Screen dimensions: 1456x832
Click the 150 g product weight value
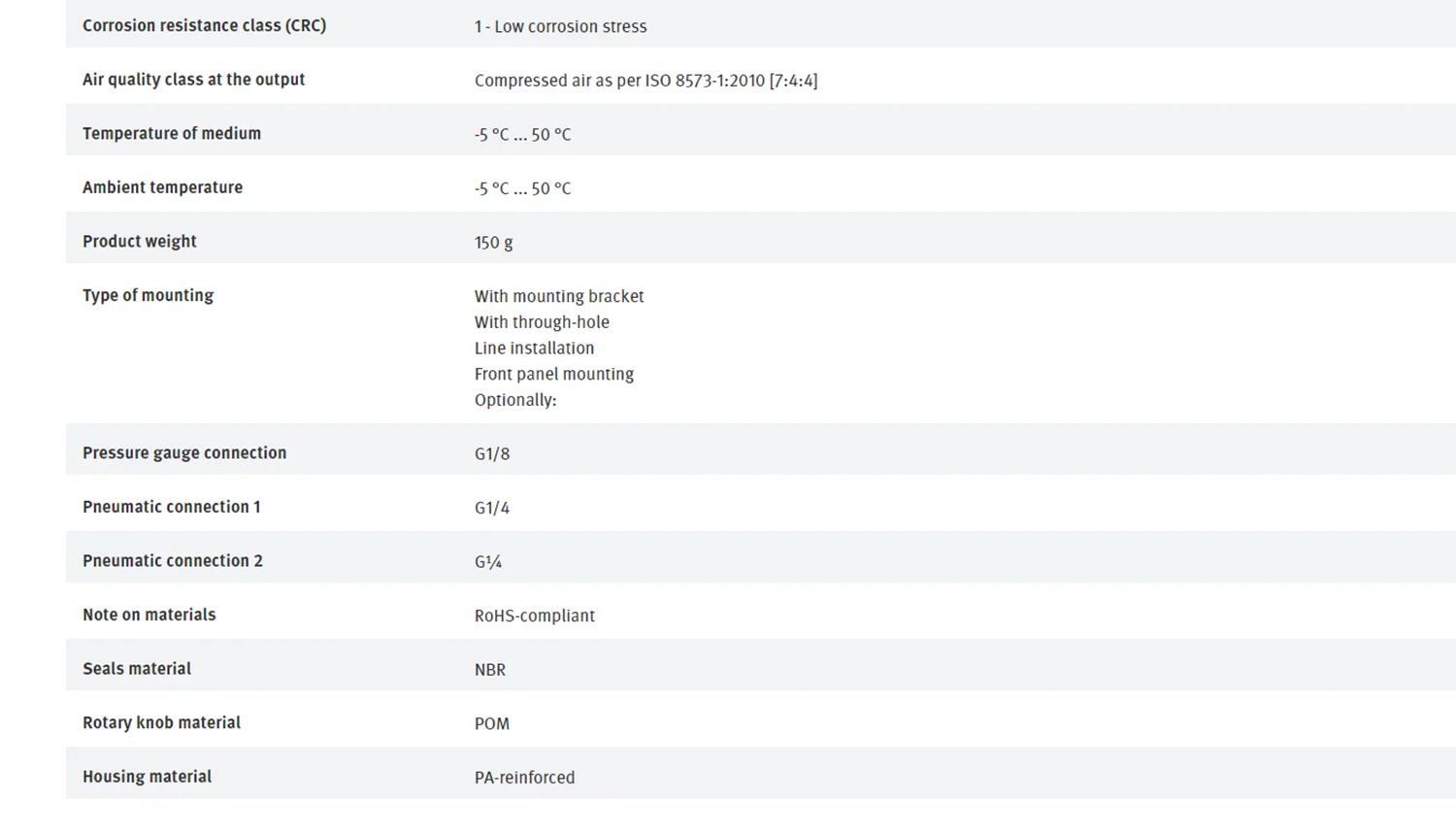(493, 243)
